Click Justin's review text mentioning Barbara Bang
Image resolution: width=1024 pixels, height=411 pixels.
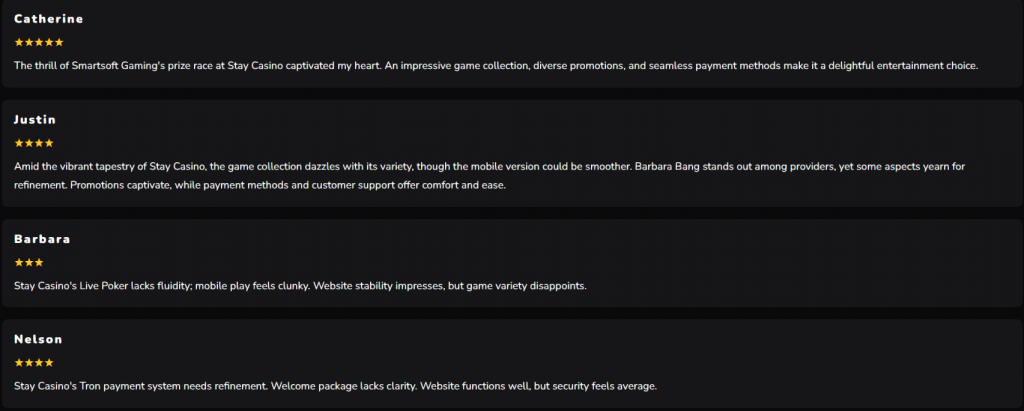click(x=490, y=176)
